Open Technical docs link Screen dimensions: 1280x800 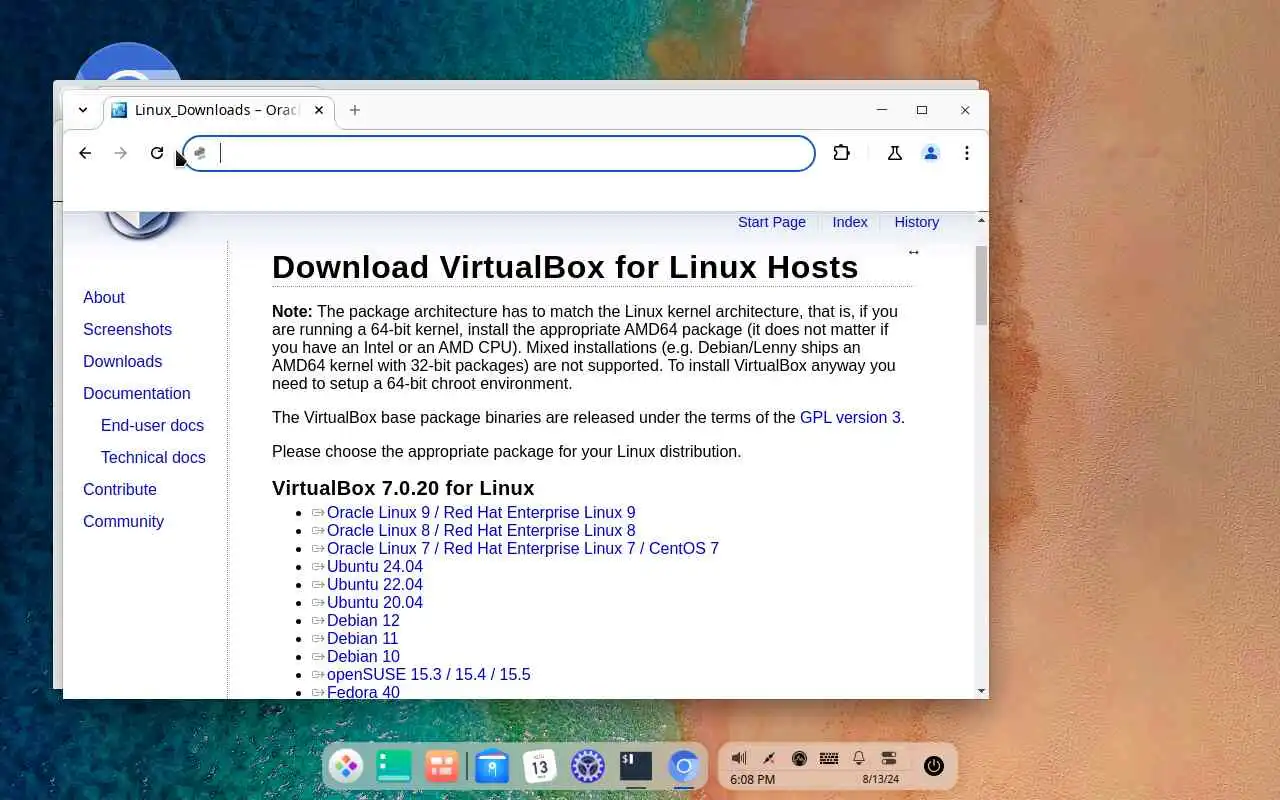pyautogui.click(x=153, y=457)
